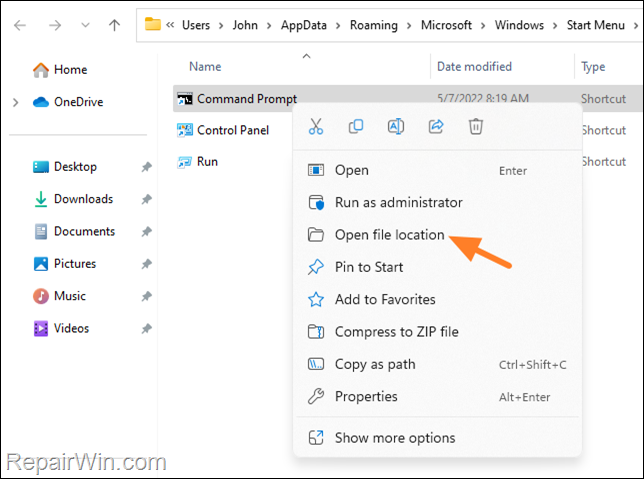Click the folder icon in address bar
Viewport: 644px width, 479px height.
click(x=152, y=24)
